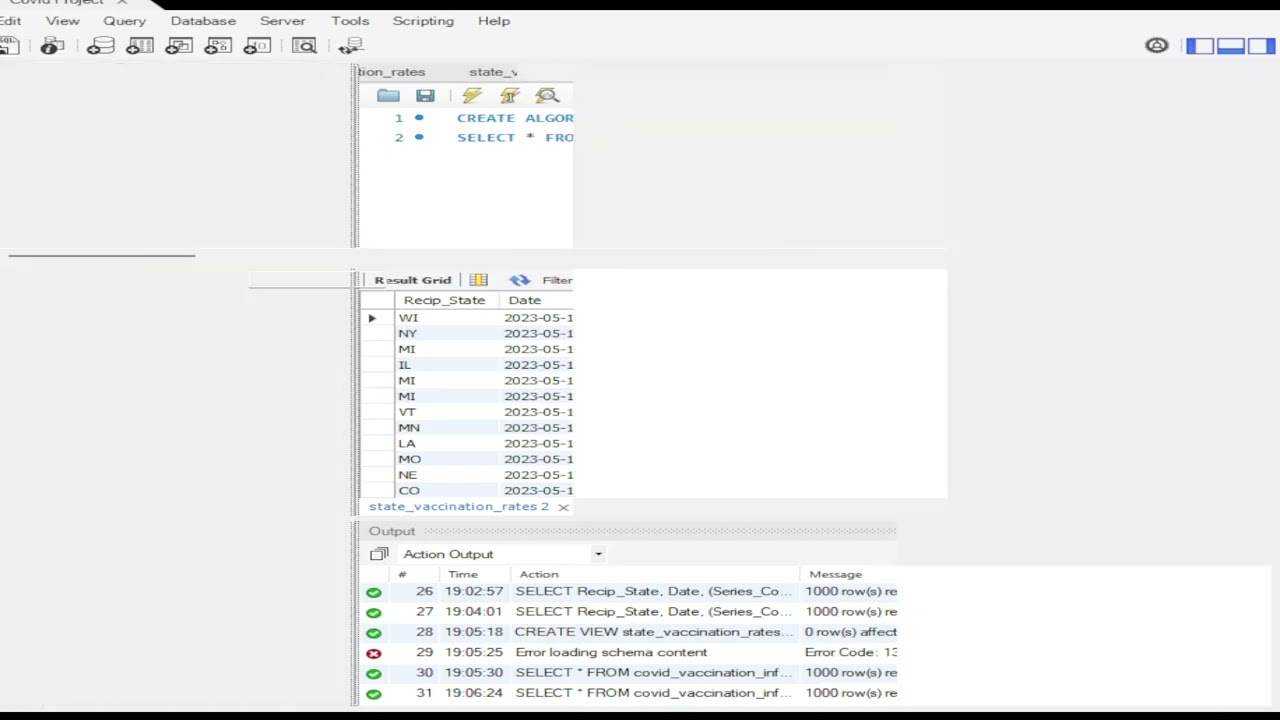Click the create new view icon
This screenshot has width=1280, height=720.
[179, 46]
